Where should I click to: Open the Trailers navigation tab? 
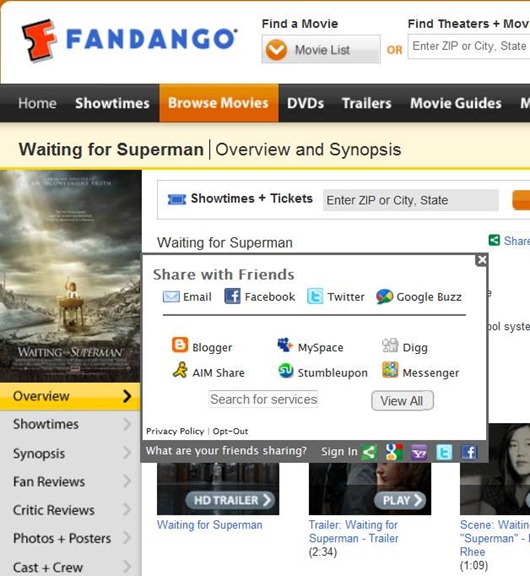click(x=367, y=103)
